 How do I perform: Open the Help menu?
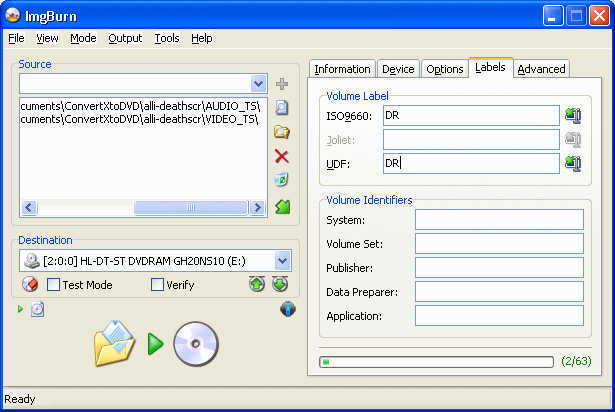[202, 38]
